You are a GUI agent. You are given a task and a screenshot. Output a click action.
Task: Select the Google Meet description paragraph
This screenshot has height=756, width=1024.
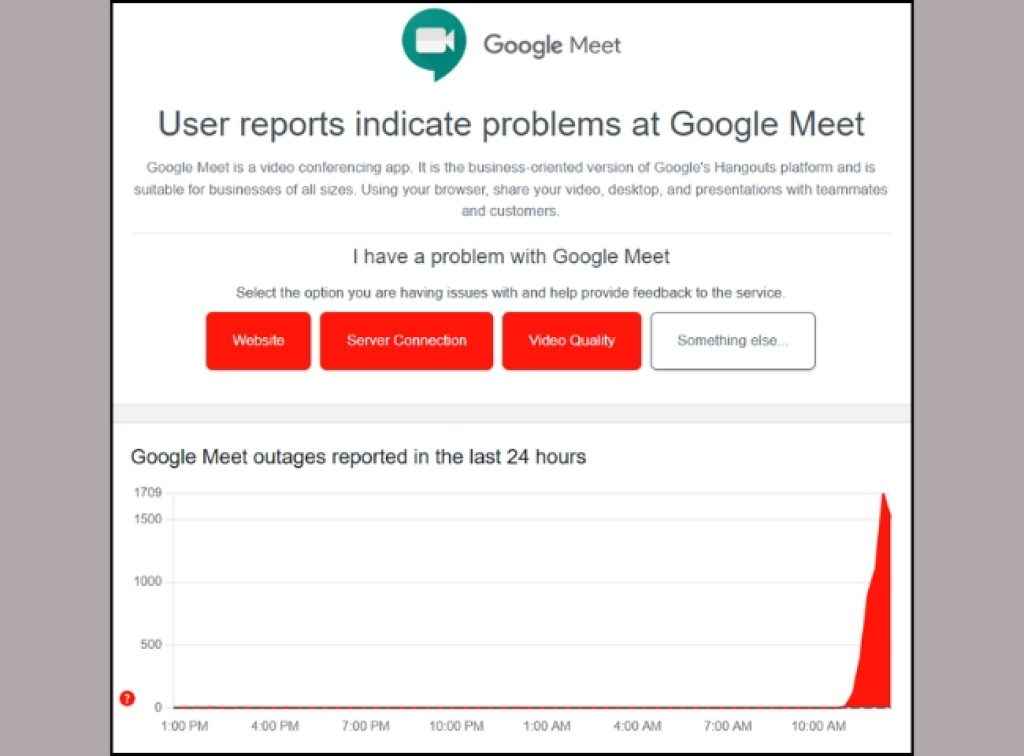click(x=511, y=189)
